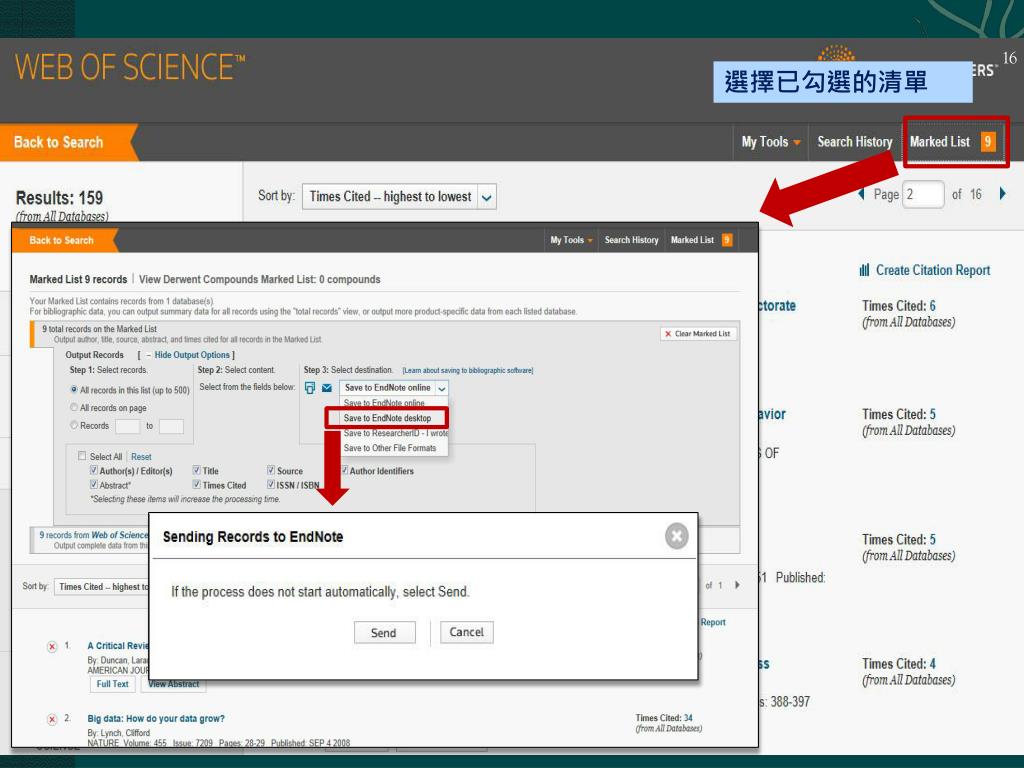Viewport: 1024px width, 768px height.
Task: Expand My Tools menu on results page
Action: point(771,142)
